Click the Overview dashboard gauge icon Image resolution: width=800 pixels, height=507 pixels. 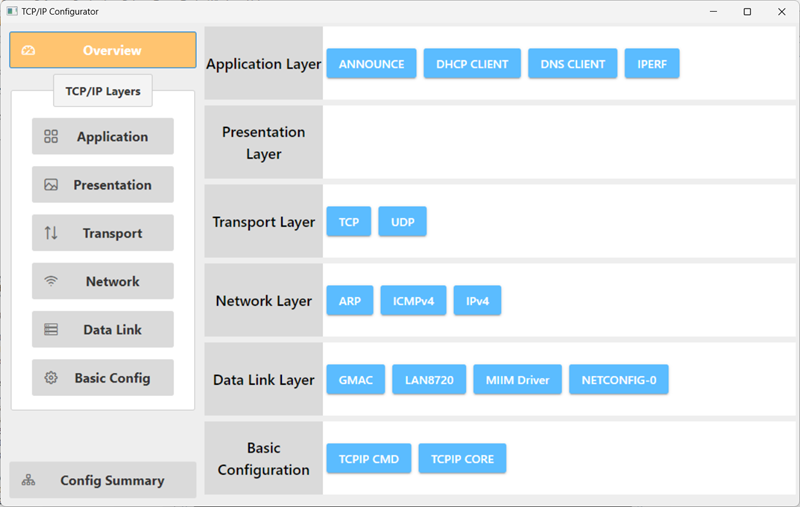[28, 50]
